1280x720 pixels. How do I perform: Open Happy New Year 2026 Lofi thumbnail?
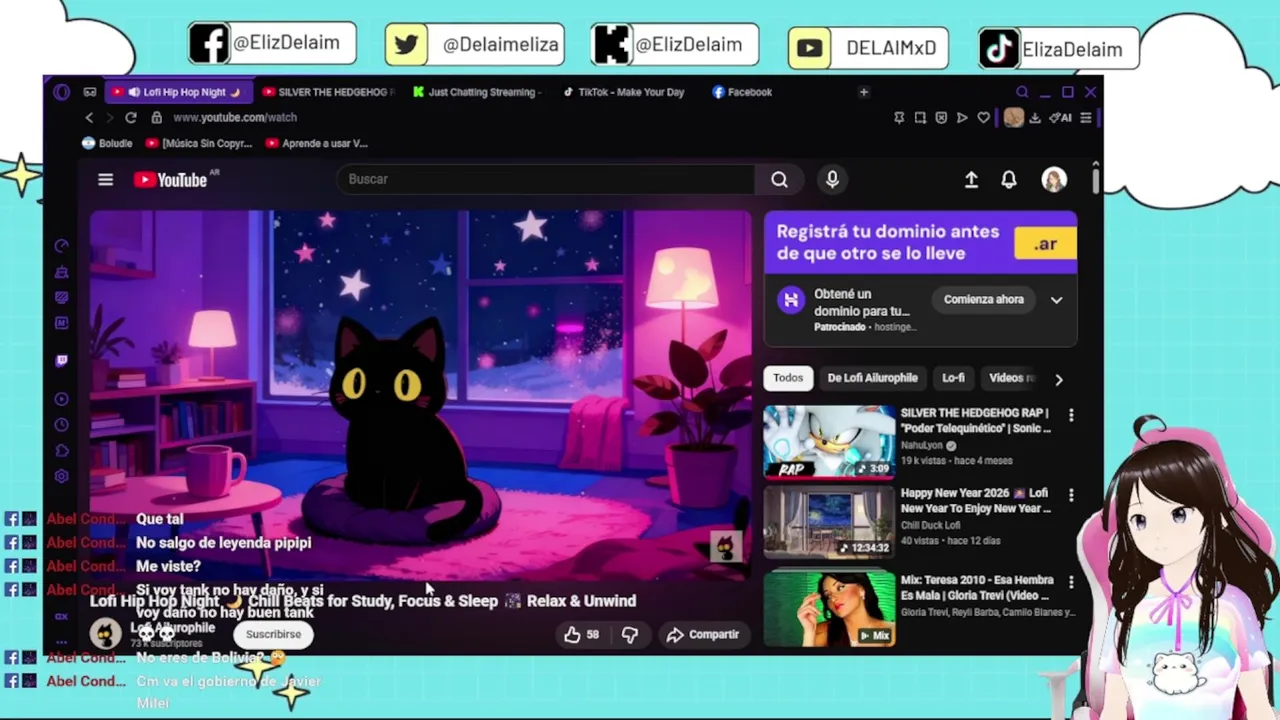click(829, 521)
